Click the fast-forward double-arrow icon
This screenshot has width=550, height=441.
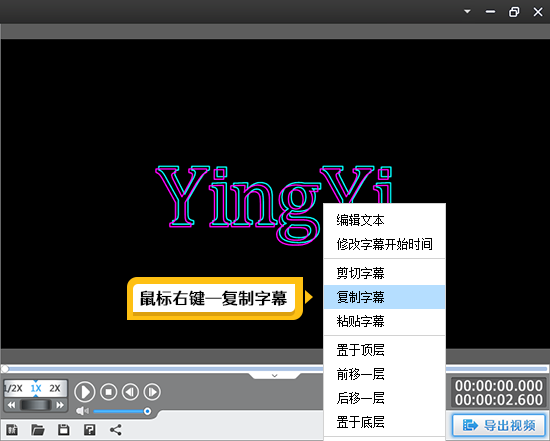click(x=60, y=405)
